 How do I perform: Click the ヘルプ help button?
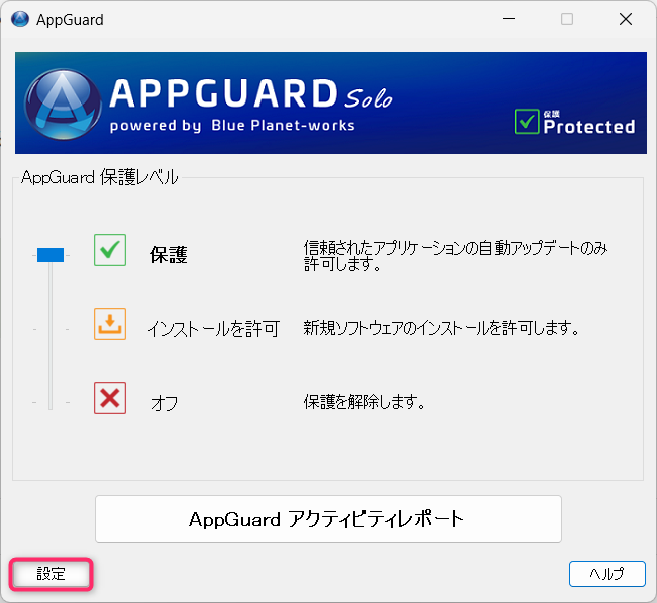click(607, 574)
